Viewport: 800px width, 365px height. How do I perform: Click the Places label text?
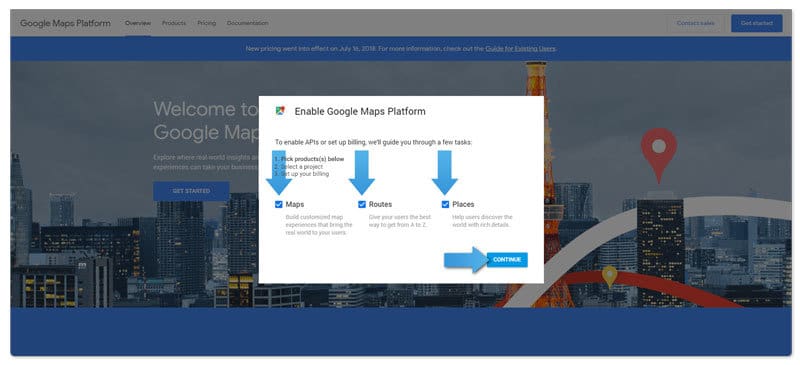point(463,204)
